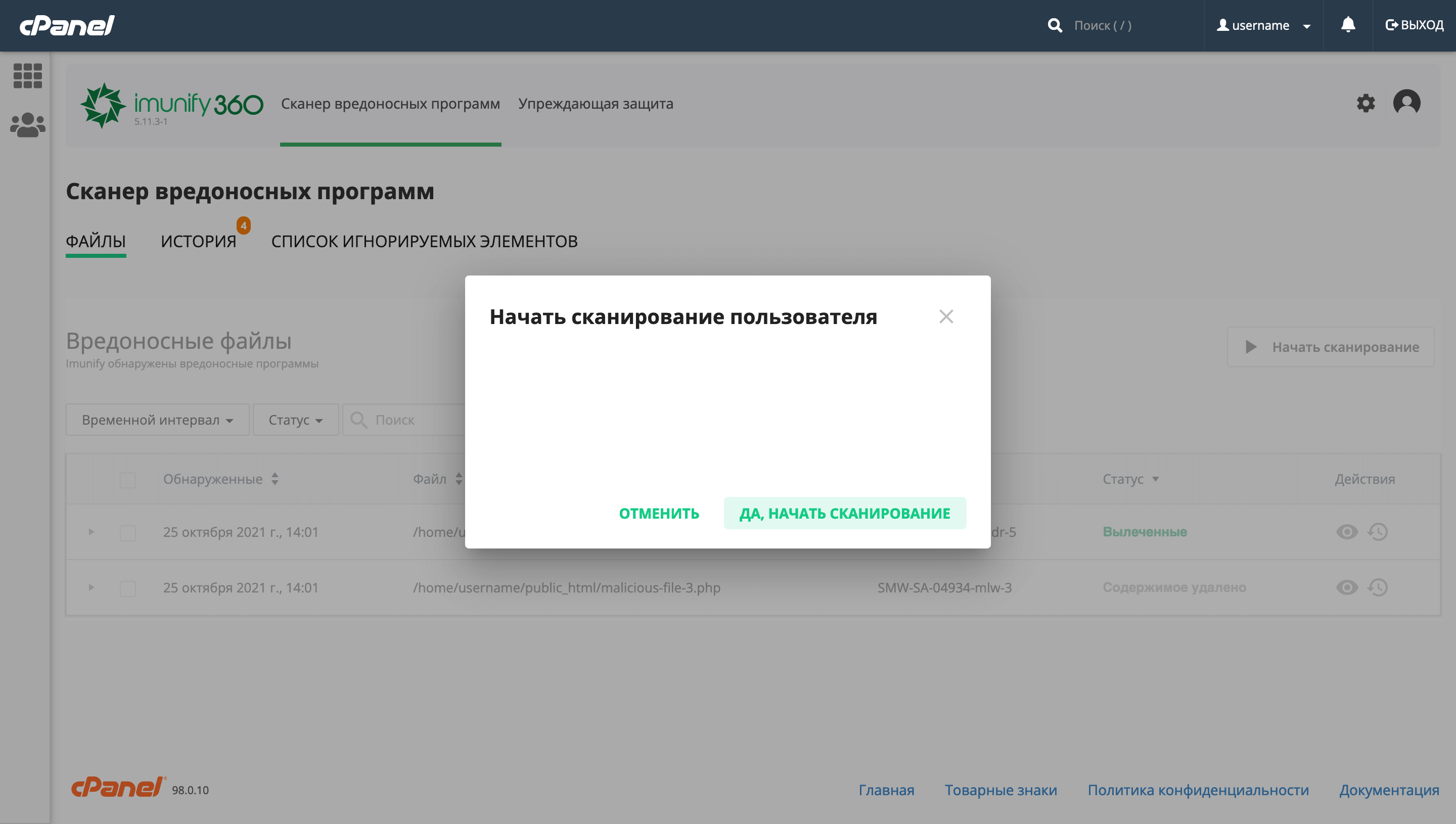The image size is (1456, 824).
Task: Select the Статус dropdown filter
Action: tap(293, 419)
